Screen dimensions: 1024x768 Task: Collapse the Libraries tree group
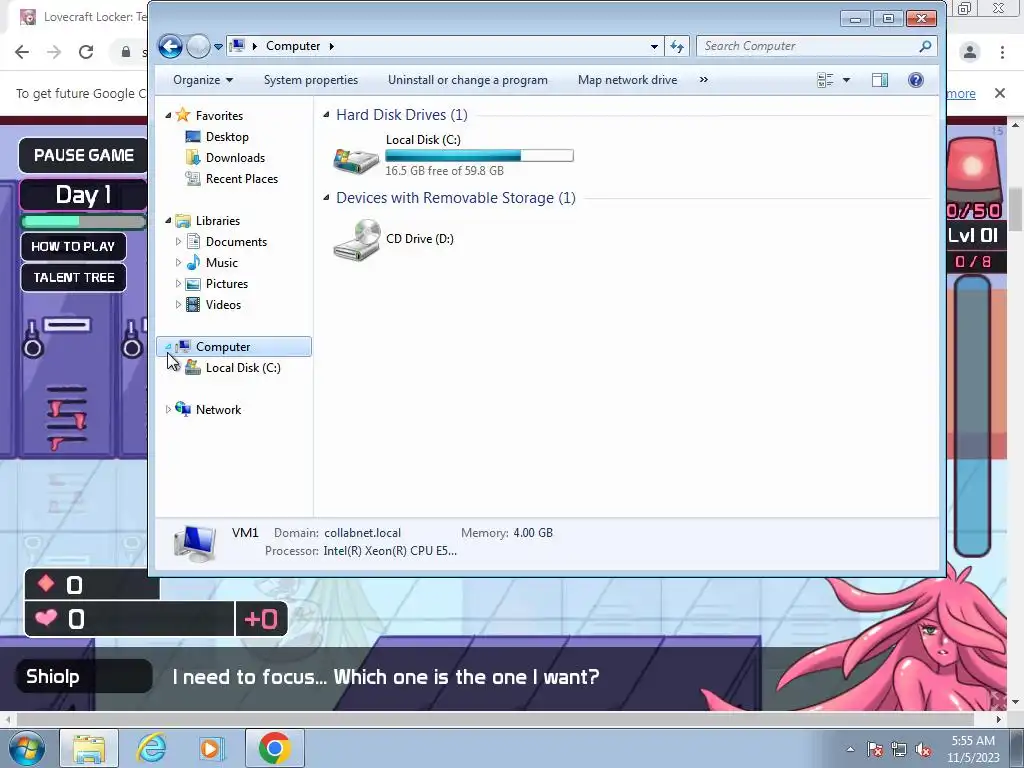pyautogui.click(x=168, y=220)
